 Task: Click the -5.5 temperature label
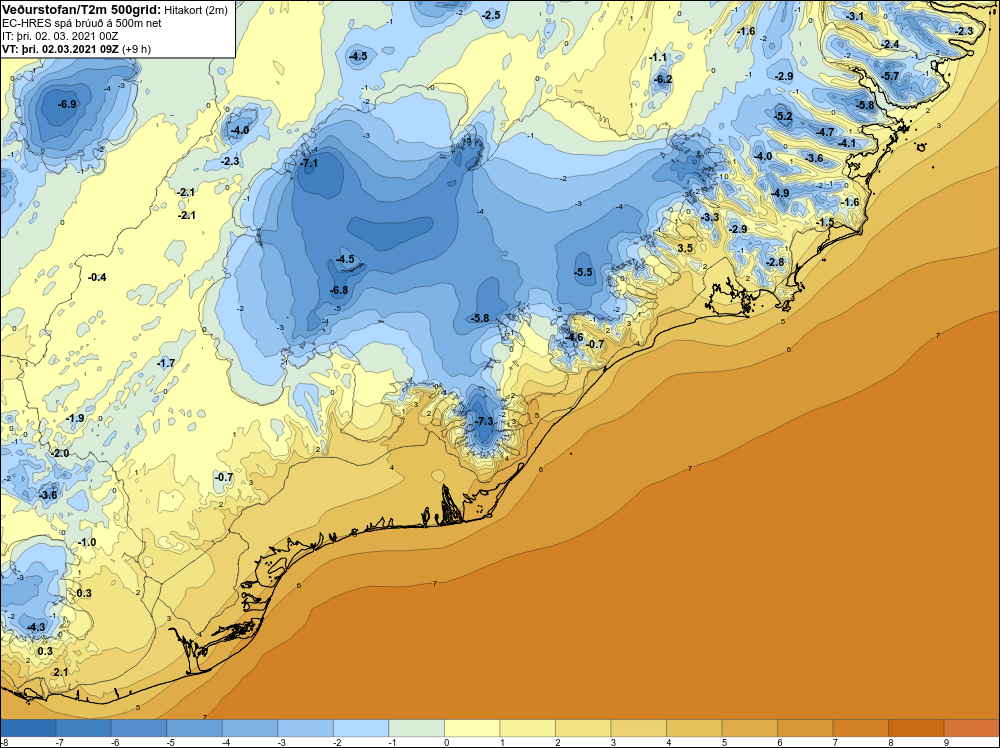point(583,272)
